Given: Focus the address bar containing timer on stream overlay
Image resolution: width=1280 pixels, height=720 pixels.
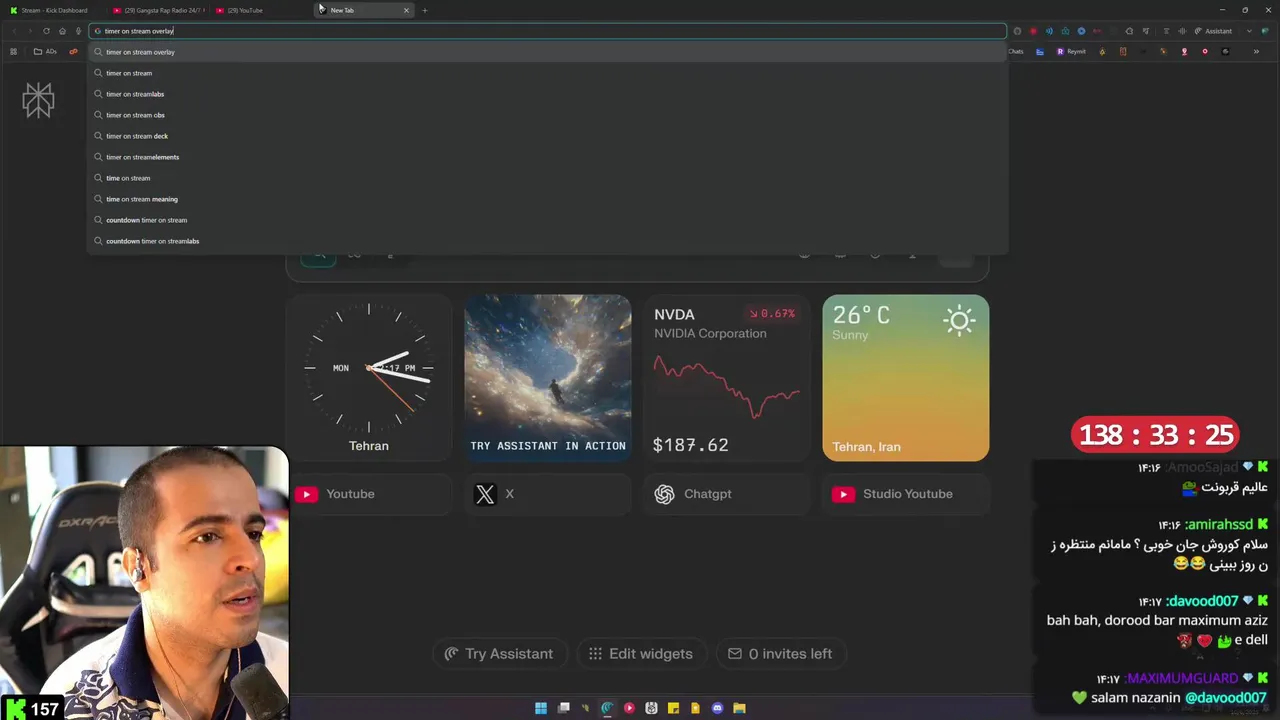Looking at the screenshot, I should [x=547, y=31].
